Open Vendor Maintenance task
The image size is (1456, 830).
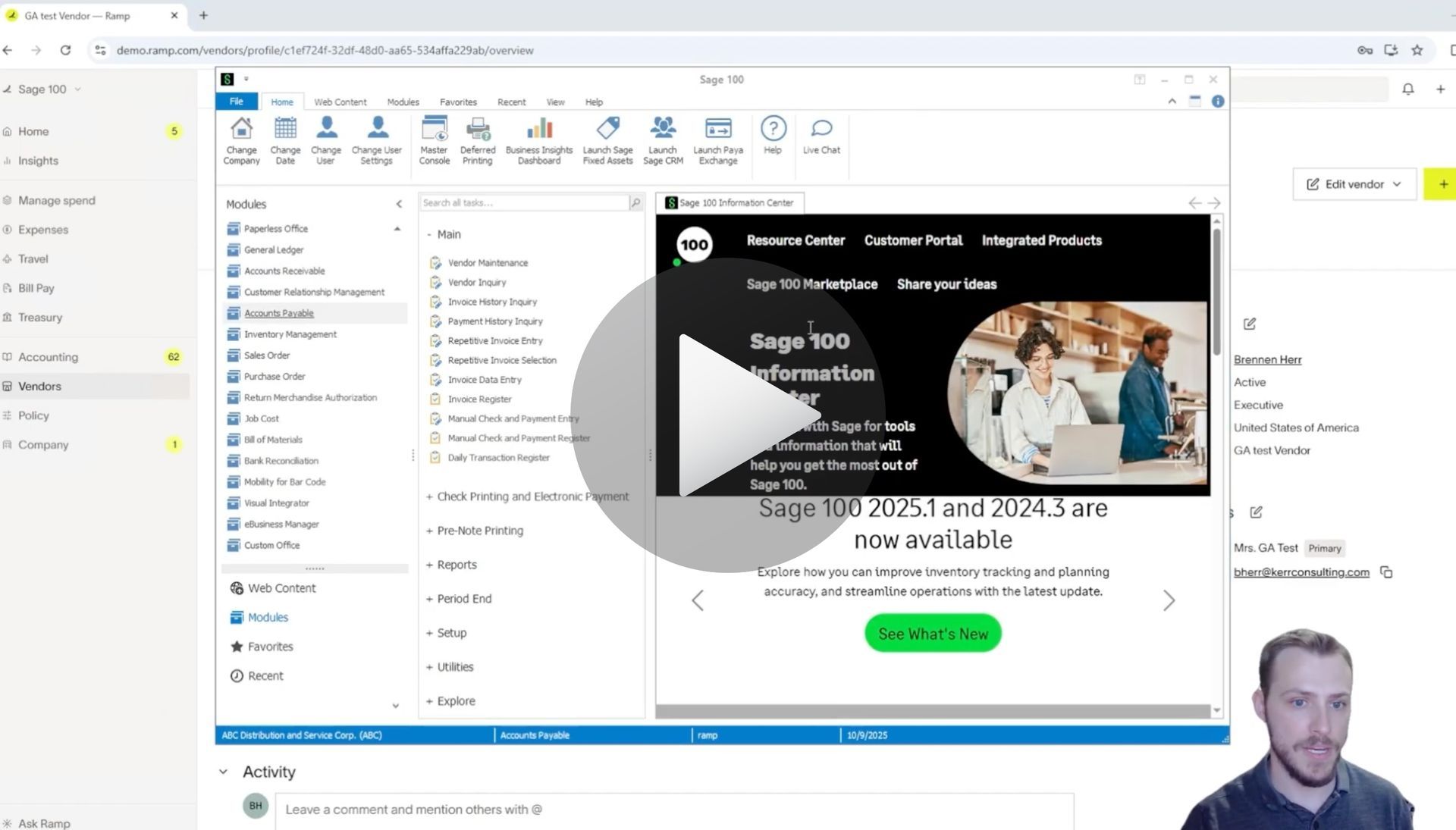click(x=487, y=263)
